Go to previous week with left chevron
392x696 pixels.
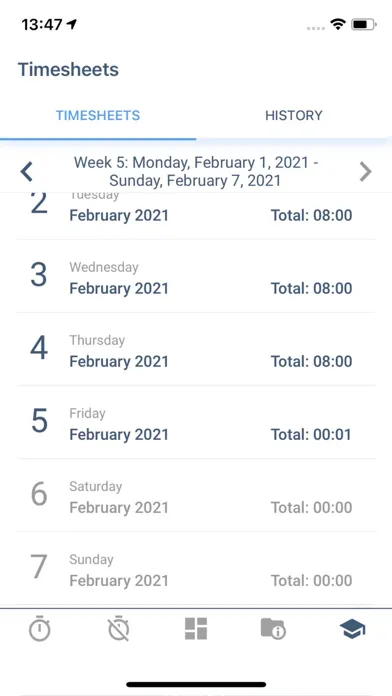pyautogui.click(x=27, y=172)
